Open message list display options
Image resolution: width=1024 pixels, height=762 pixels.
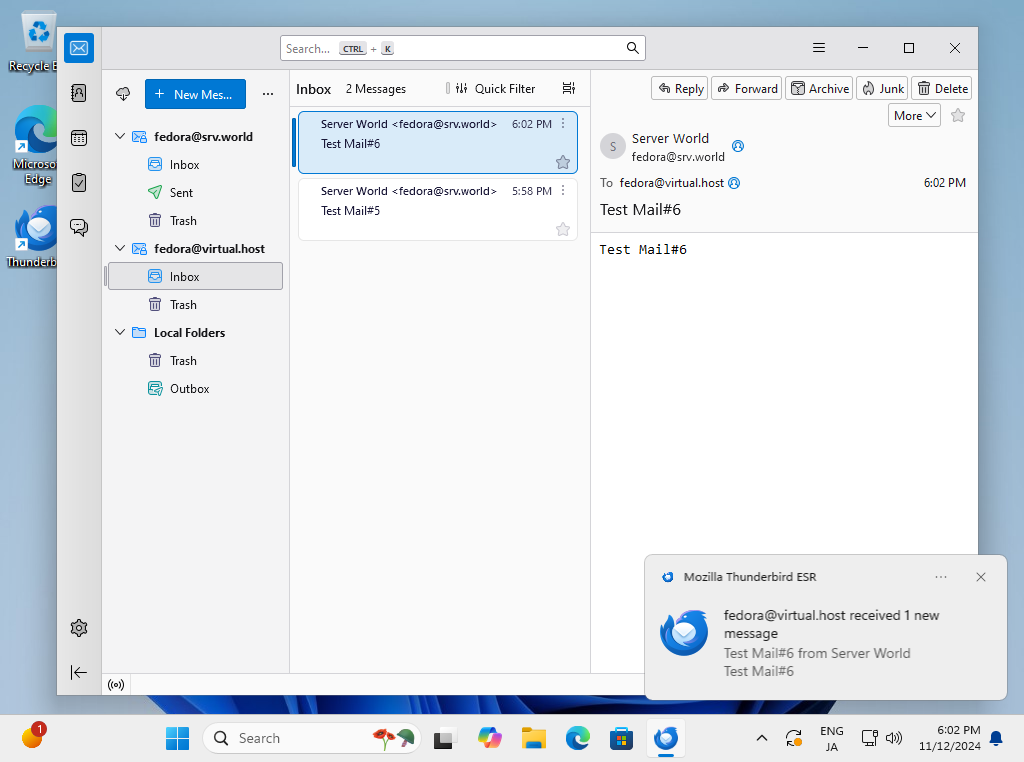[x=569, y=88]
